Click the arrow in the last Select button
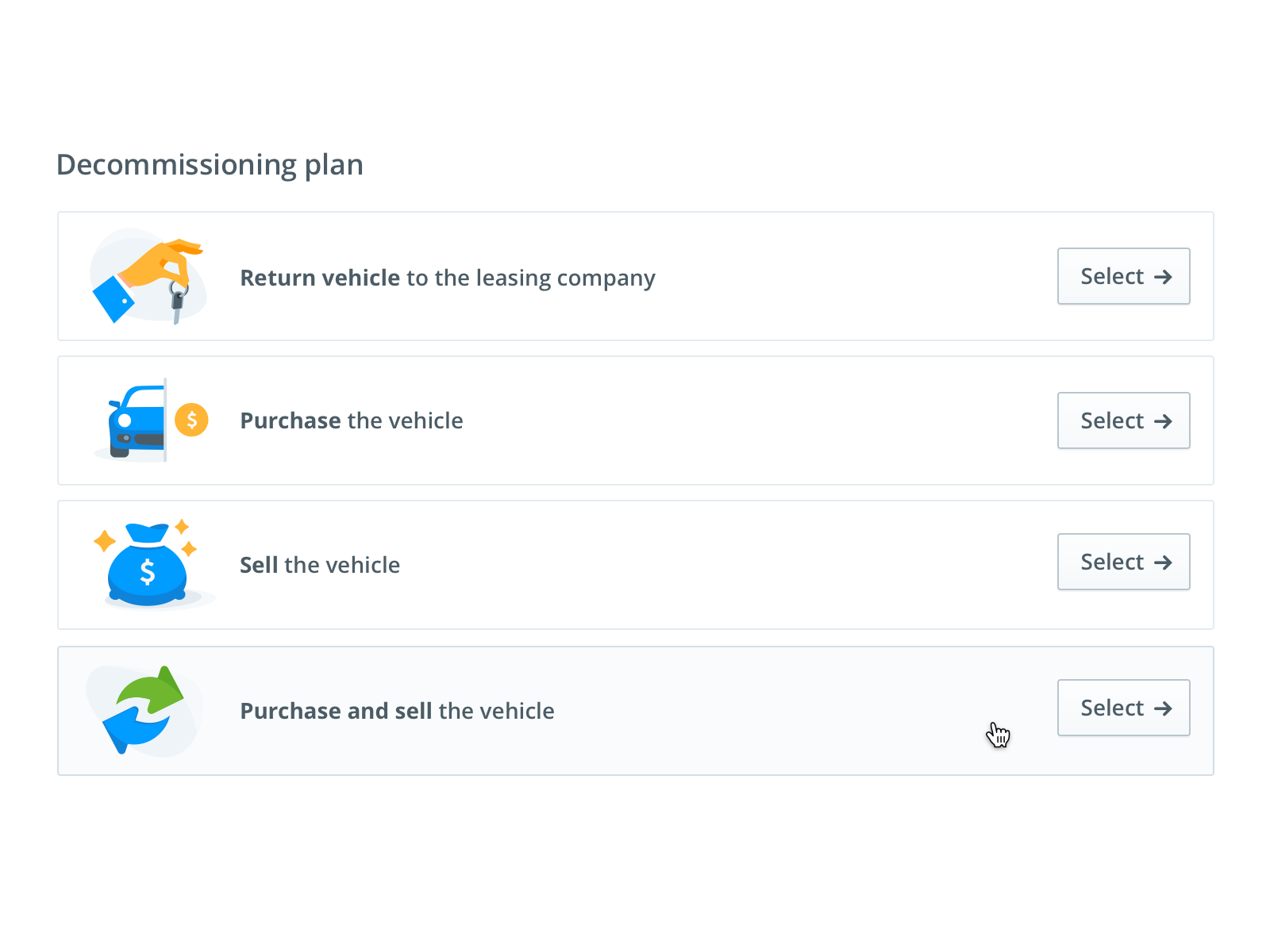Screen dimensions: 1270x952 [x=1164, y=708]
